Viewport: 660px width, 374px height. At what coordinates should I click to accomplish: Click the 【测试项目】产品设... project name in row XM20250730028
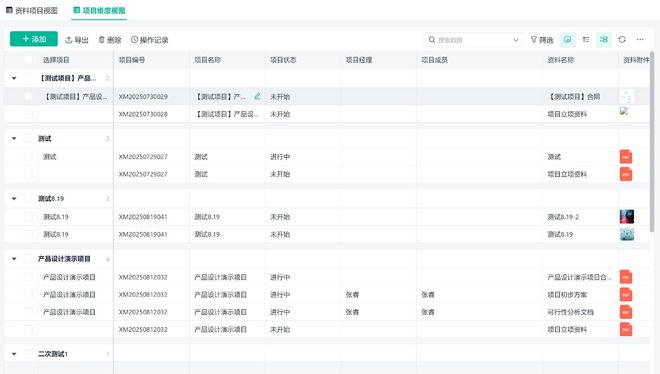[226, 114]
